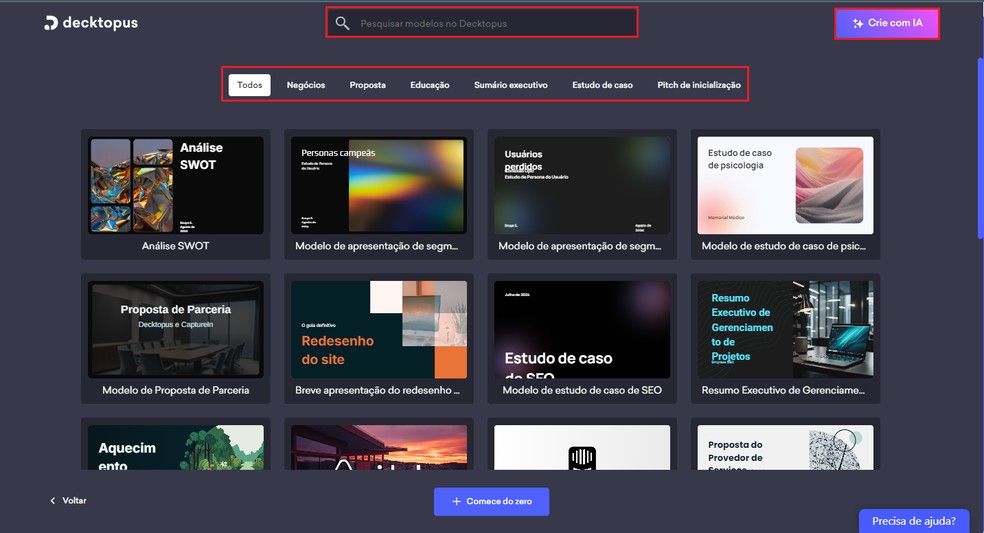Screen dimensions: 984x533
Task: Select the Todos category tab
Action: point(249,85)
